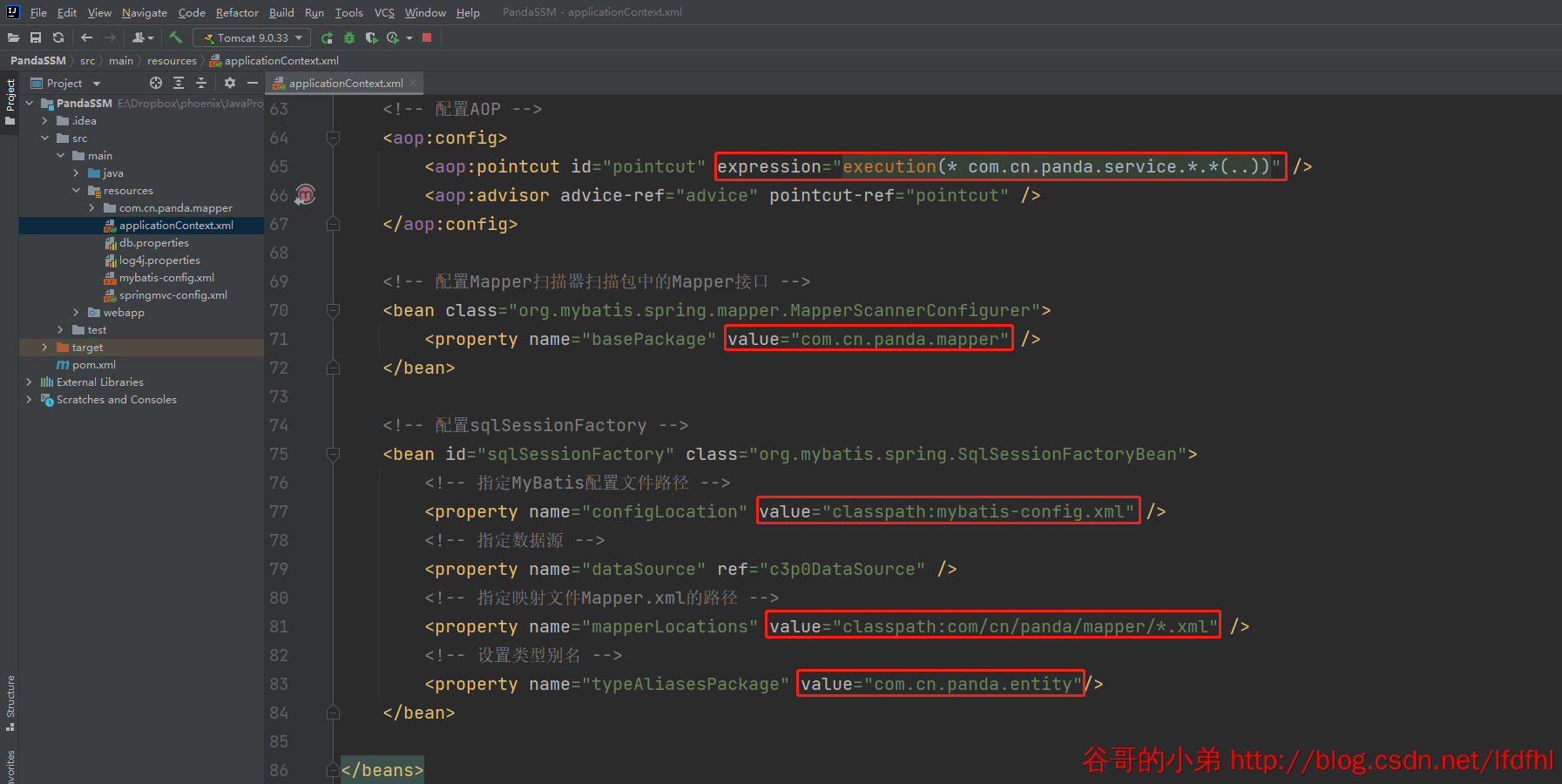The width and height of the screenshot is (1562, 784).
Task: Close the applicationContext.xml editor tab
Action: click(x=414, y=83)
